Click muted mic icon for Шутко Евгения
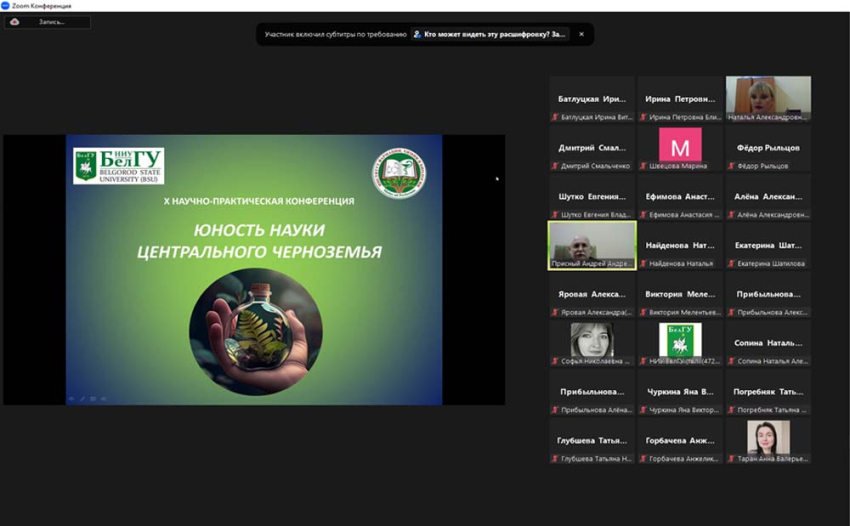 pos(555,214)
